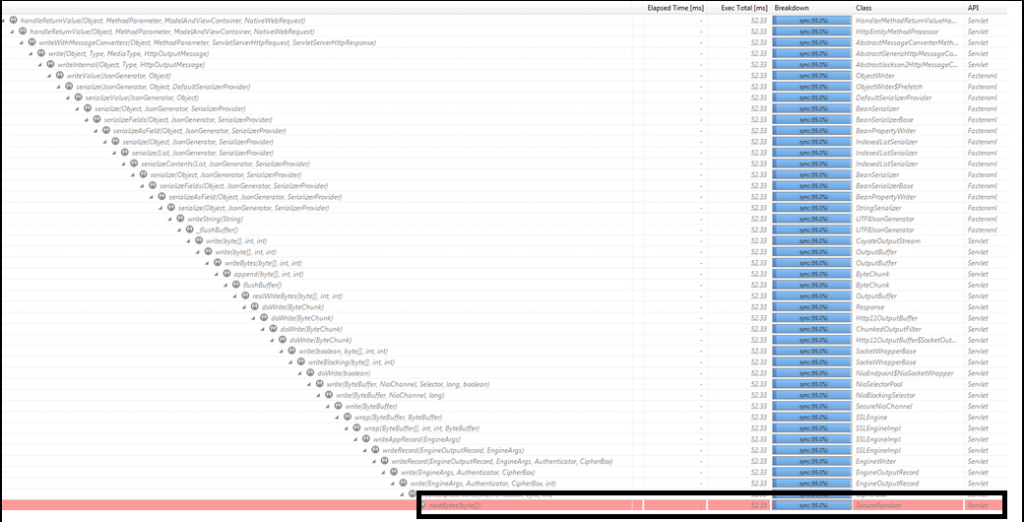This screenshot has height=522, width=1024.
Task: Click class name Response
Action: (869, 307)
